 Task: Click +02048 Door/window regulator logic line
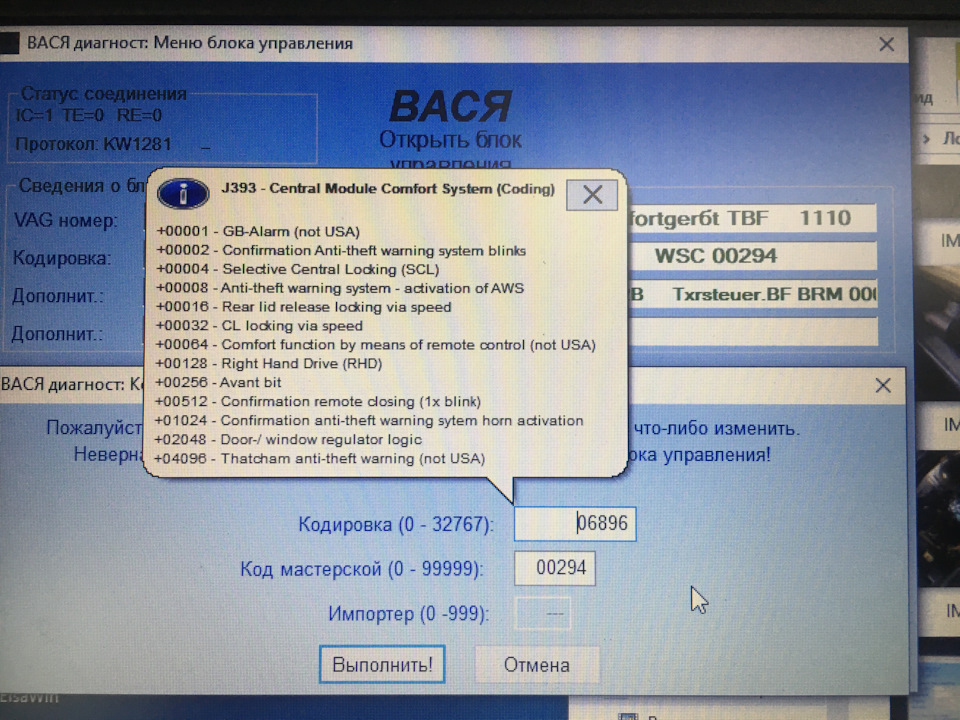288,440
